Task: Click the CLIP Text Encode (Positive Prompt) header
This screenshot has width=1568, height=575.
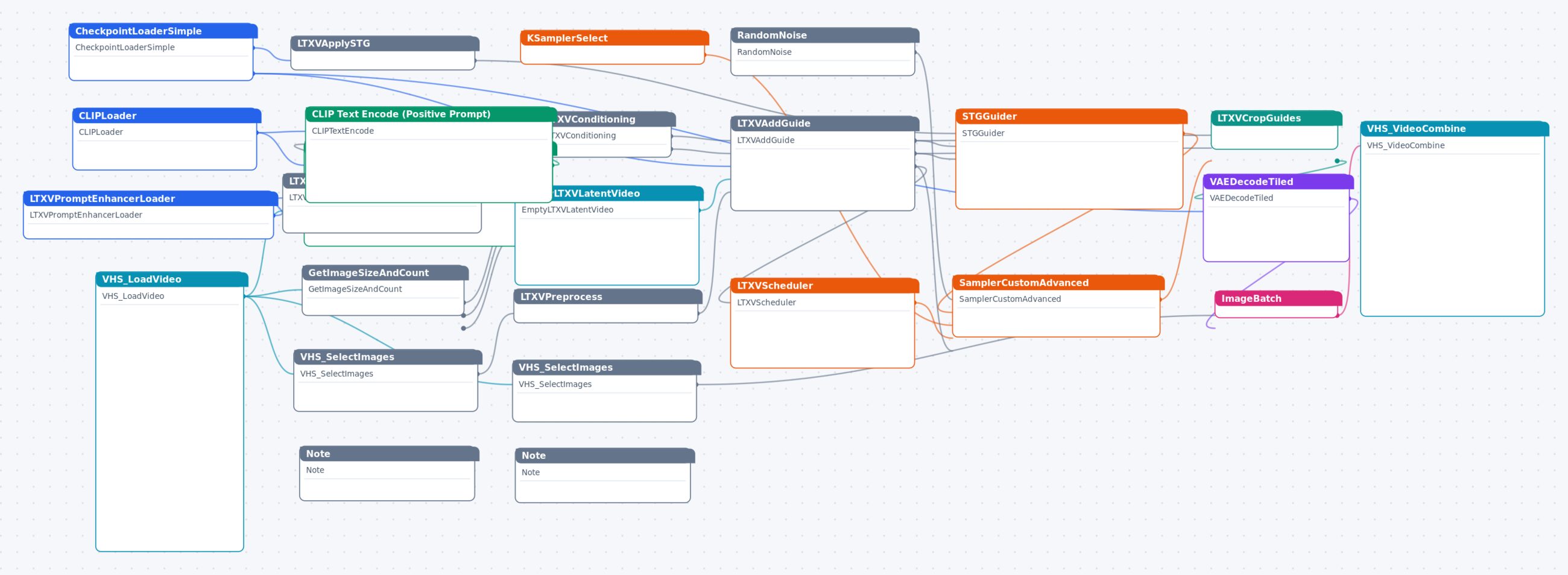Action: 431,114
